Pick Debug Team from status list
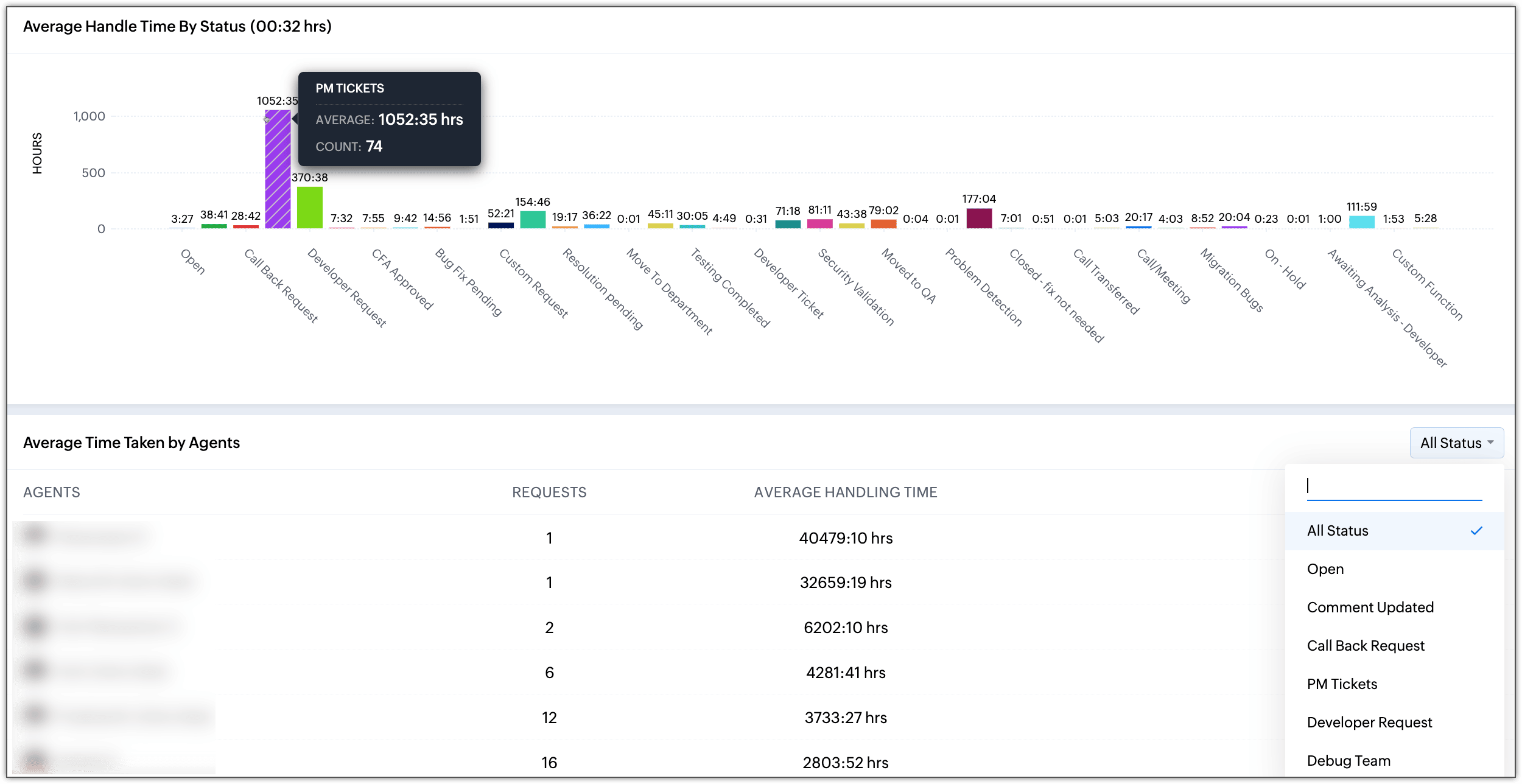 coord(1348,761)
